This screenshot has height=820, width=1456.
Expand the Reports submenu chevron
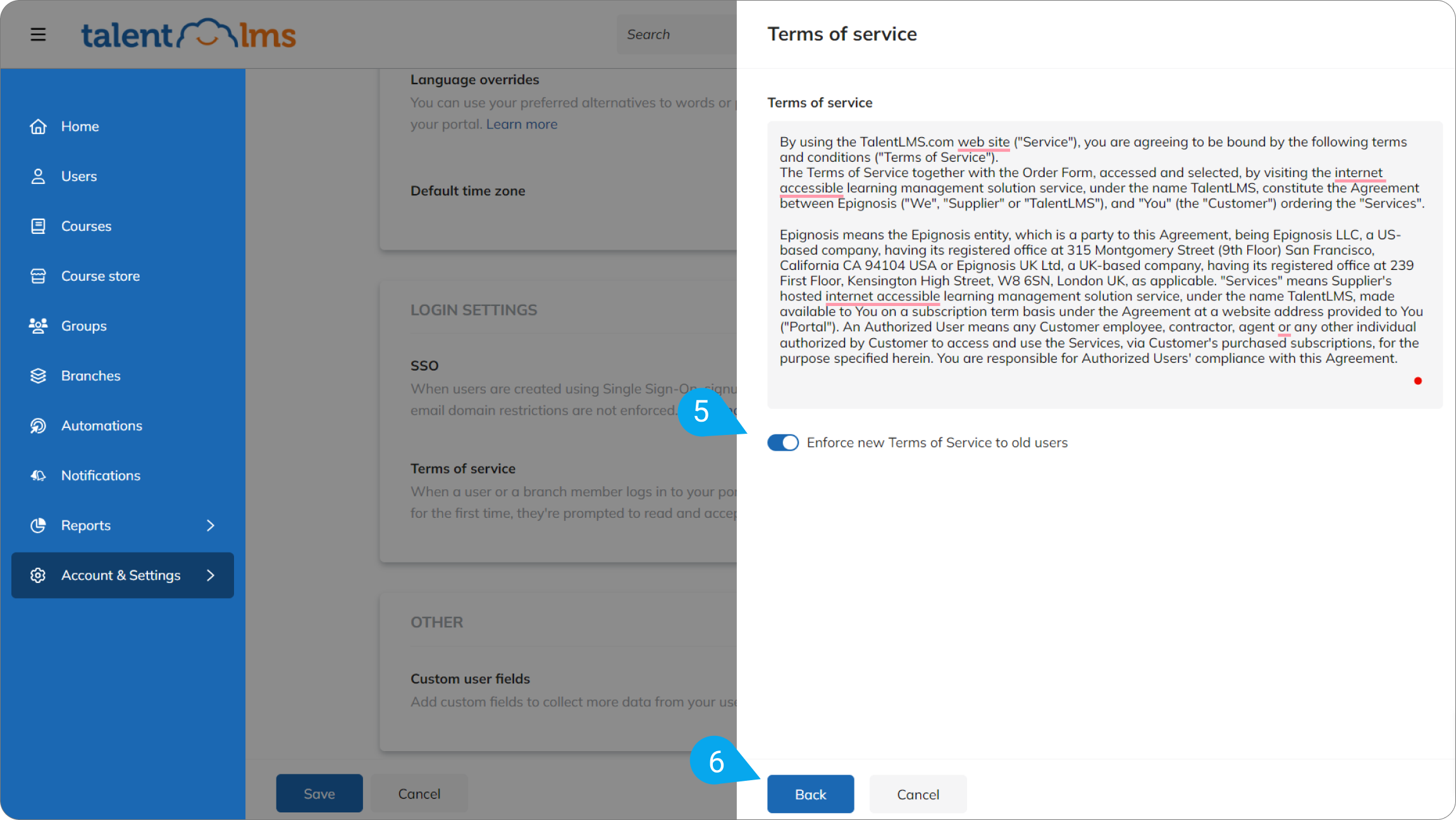(x=211, y=525)
